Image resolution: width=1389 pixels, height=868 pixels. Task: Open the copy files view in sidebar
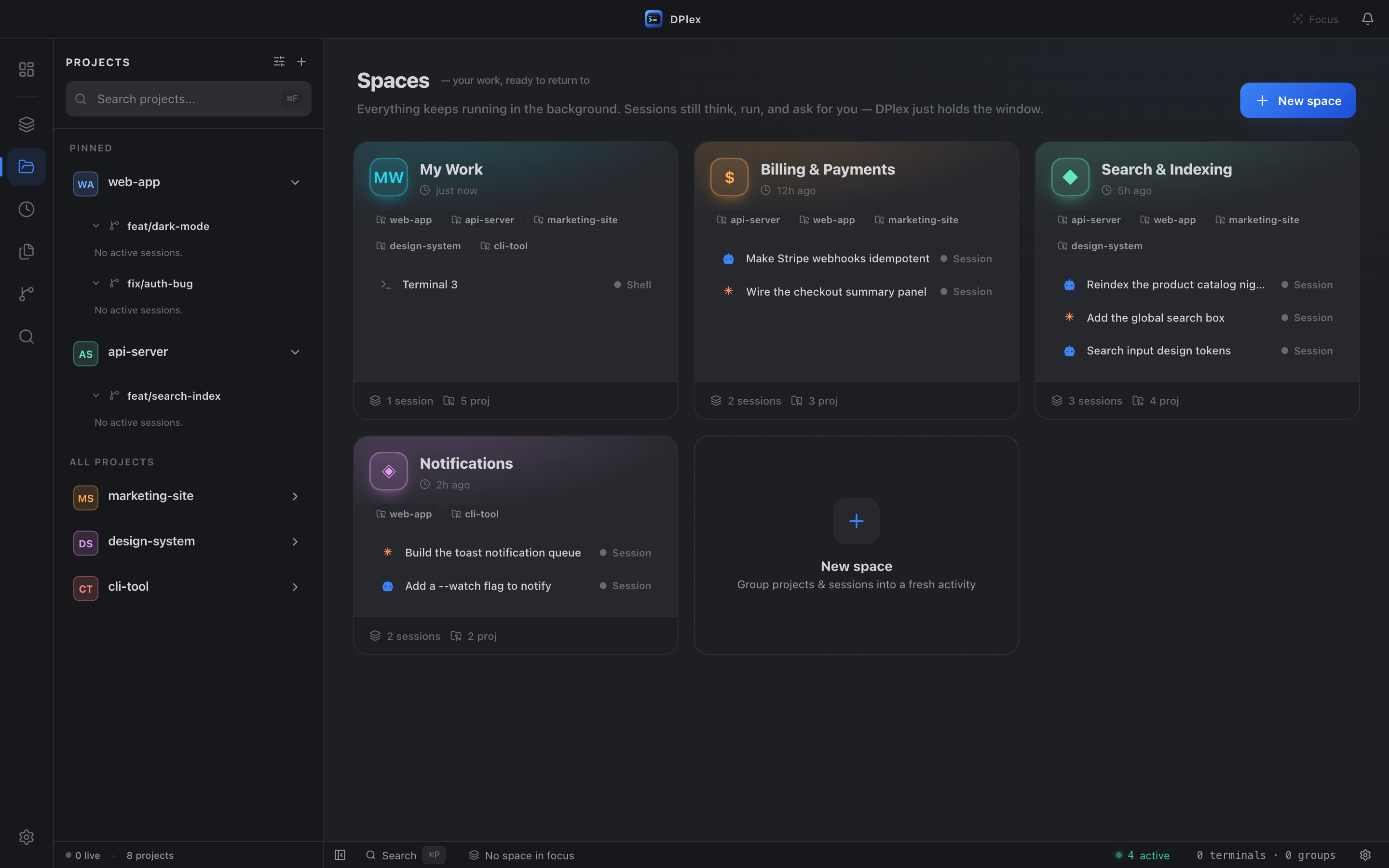pos(27,251)
